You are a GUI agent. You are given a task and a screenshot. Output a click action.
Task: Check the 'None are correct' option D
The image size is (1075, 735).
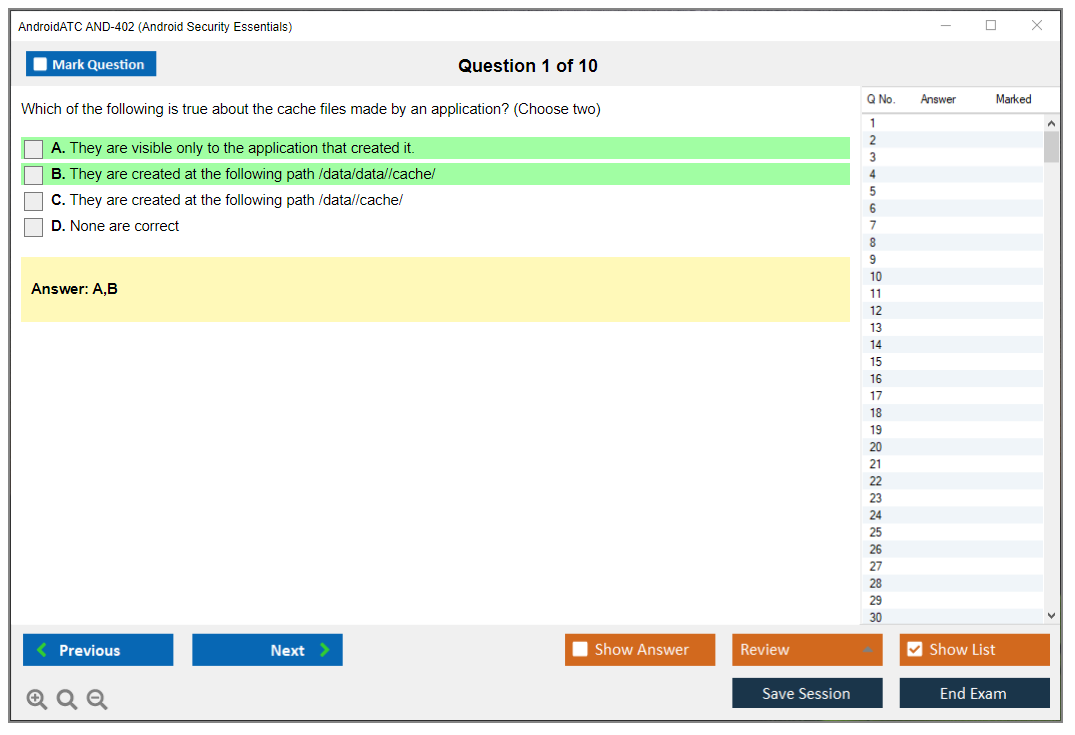34,227
